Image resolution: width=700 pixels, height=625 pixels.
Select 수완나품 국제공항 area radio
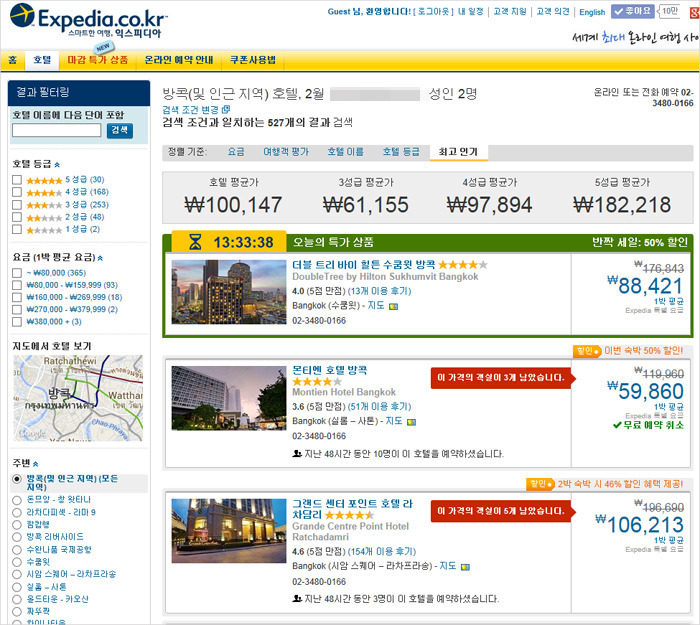pos(17,550)
